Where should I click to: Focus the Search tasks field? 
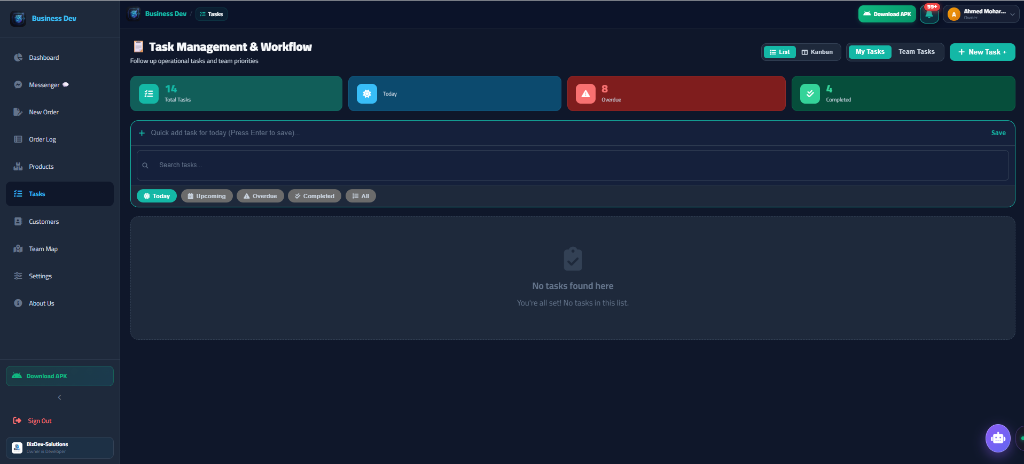[573, 165]
